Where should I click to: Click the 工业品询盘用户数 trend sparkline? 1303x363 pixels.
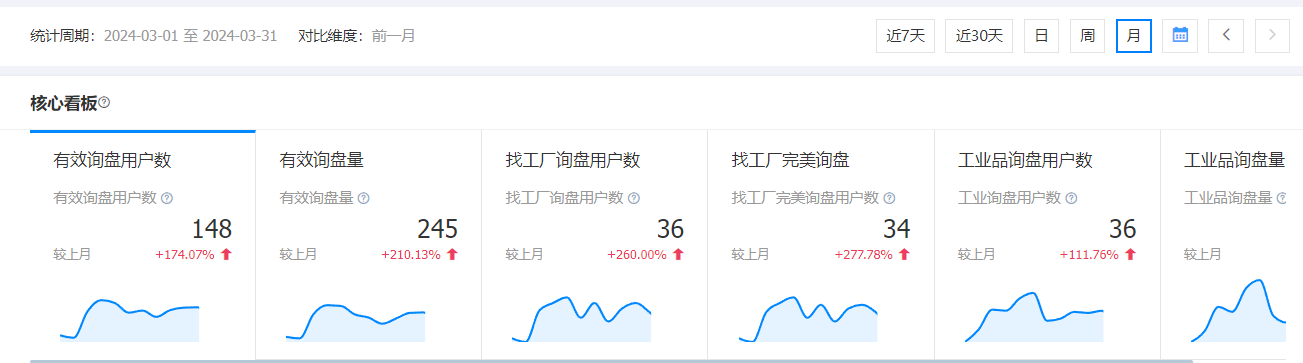click(x=1033, y=317)
